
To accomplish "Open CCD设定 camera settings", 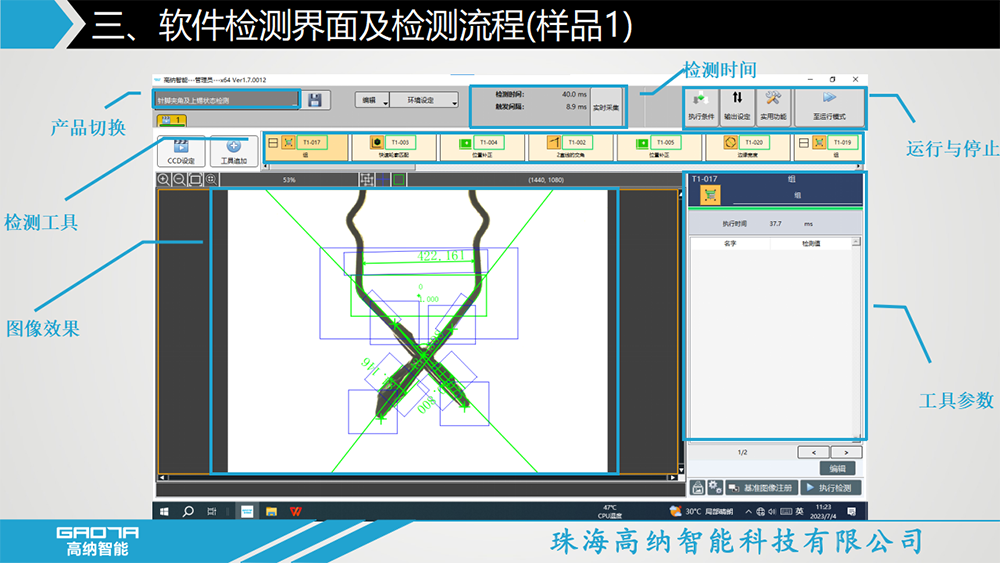I will point(181,151).
